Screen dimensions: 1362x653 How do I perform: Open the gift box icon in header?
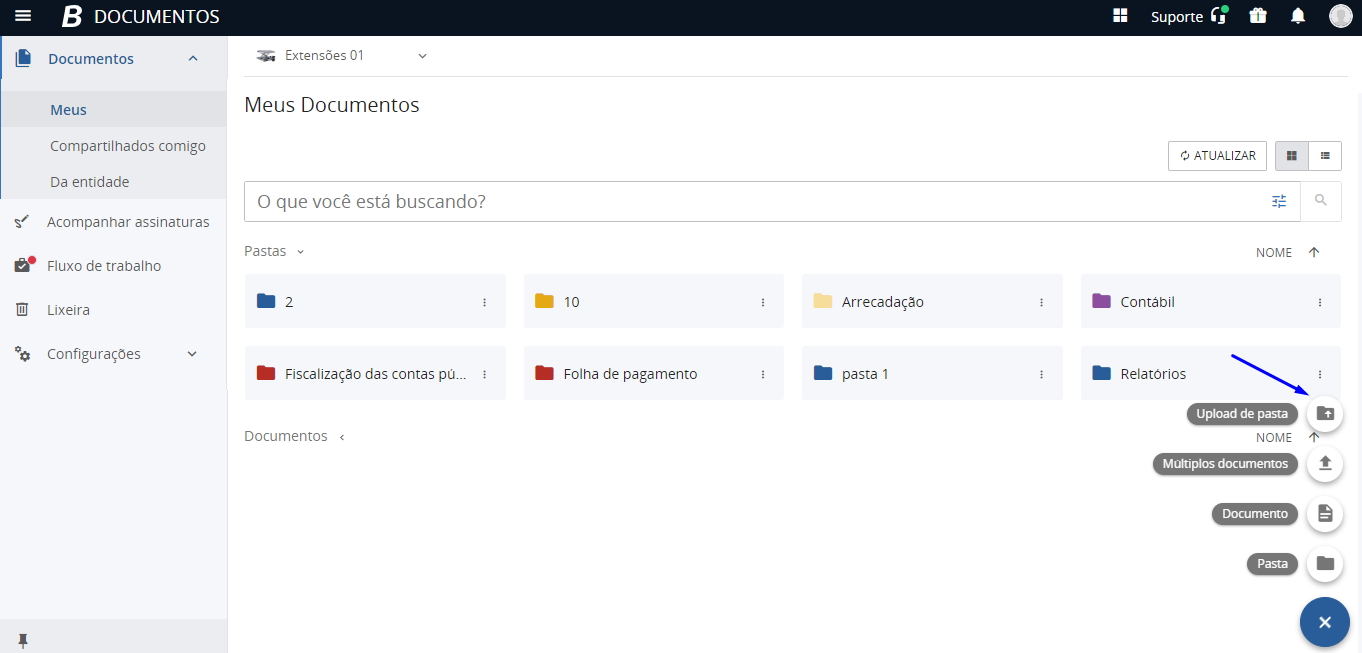point(1258,16)
